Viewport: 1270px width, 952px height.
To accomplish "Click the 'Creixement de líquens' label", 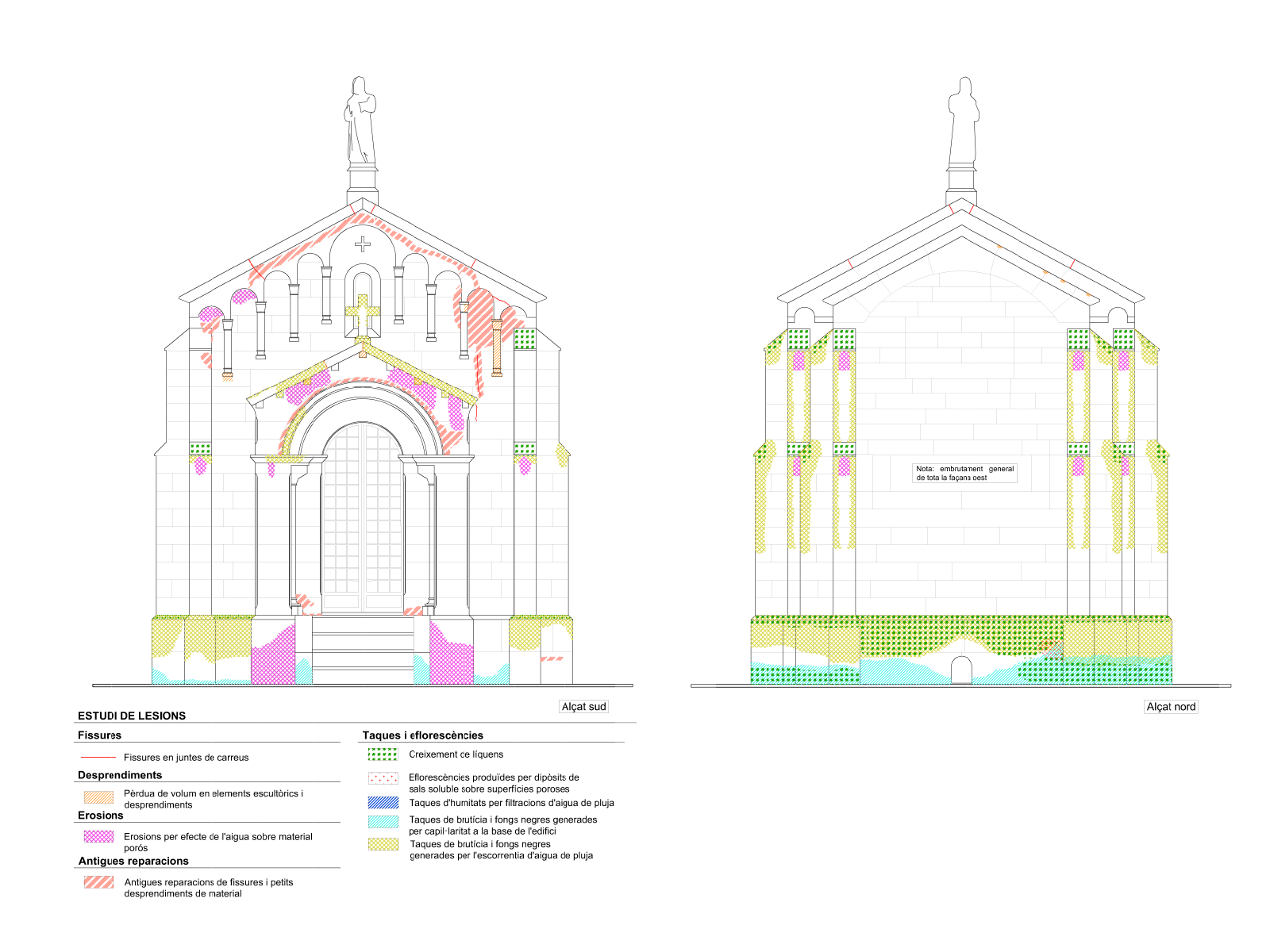I will click(x=456, y=754).
